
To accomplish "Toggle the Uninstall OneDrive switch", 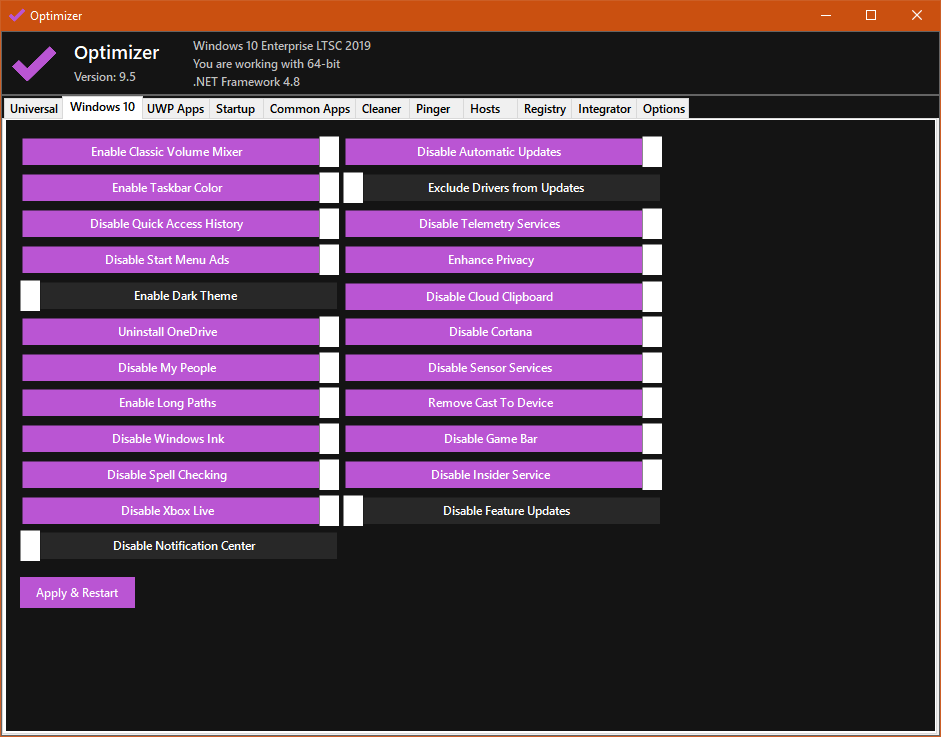I will tap(180, 332).
